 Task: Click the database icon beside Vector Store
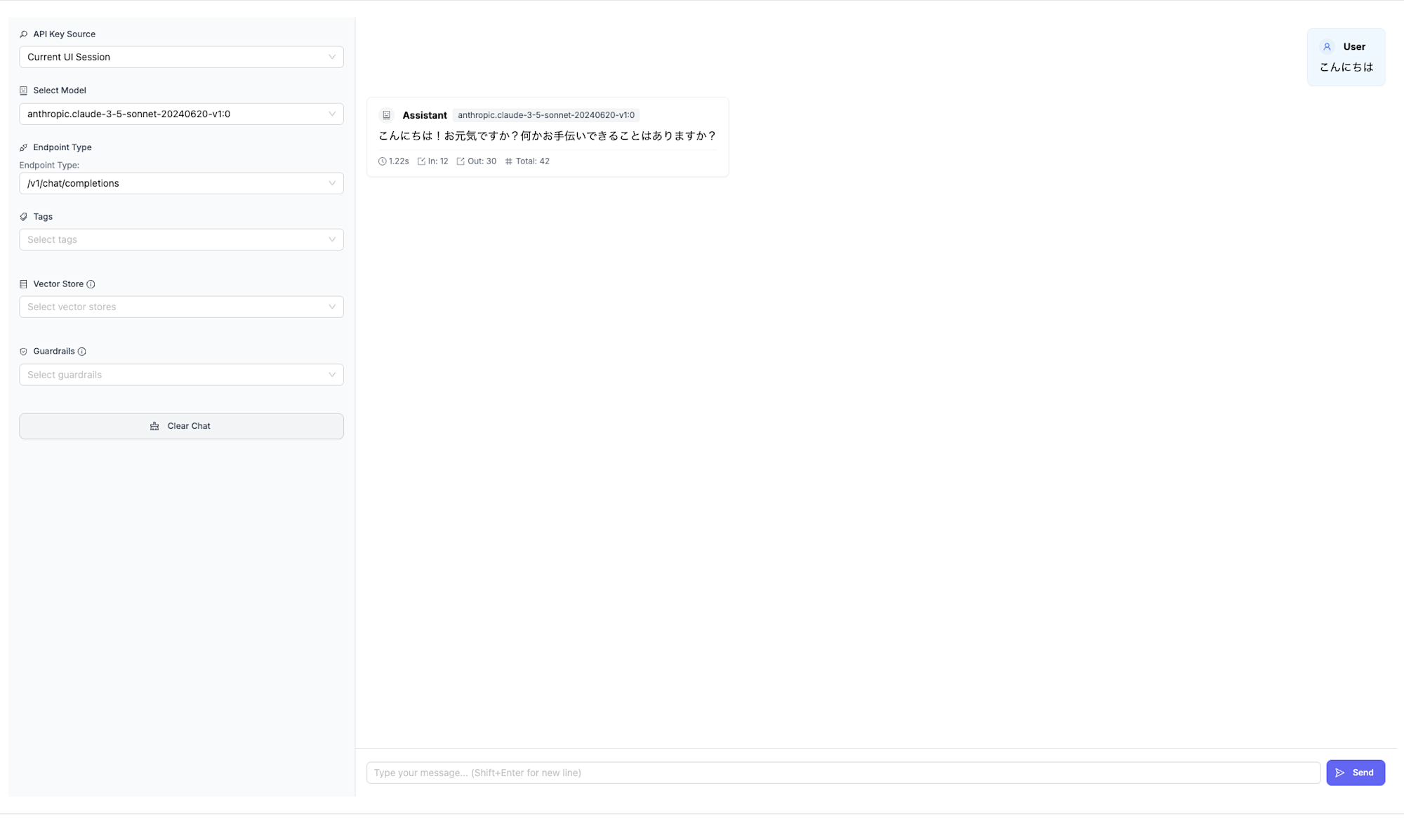click(x=23, y=284)
